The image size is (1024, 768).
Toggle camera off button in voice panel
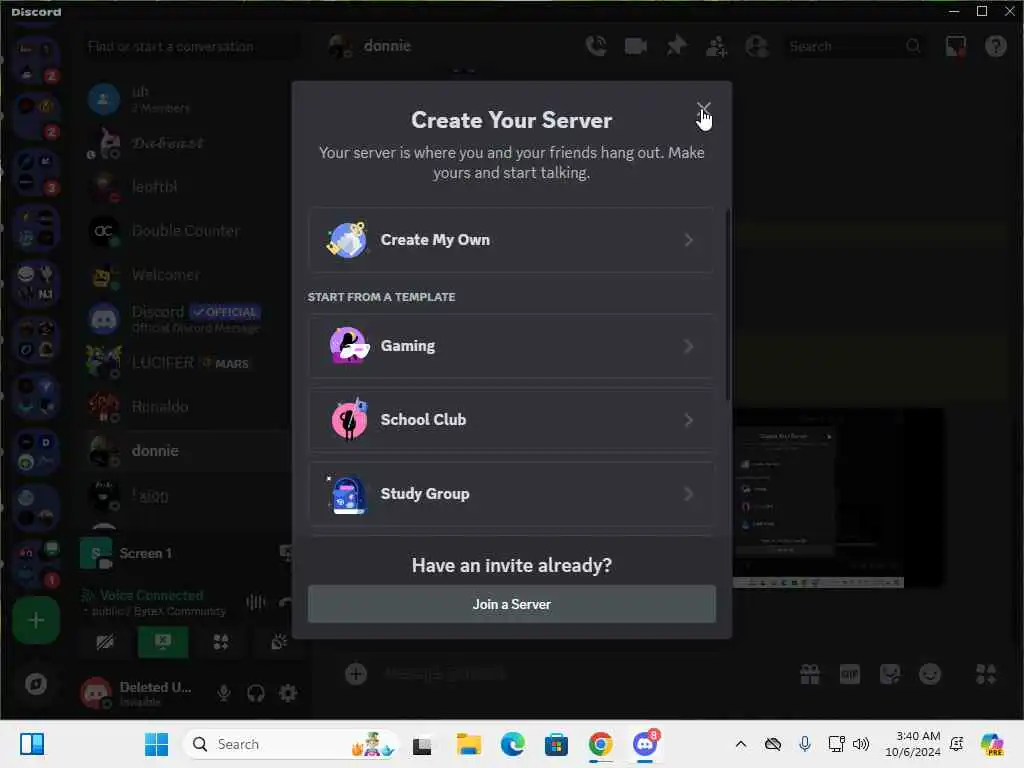tap(105, 642)
